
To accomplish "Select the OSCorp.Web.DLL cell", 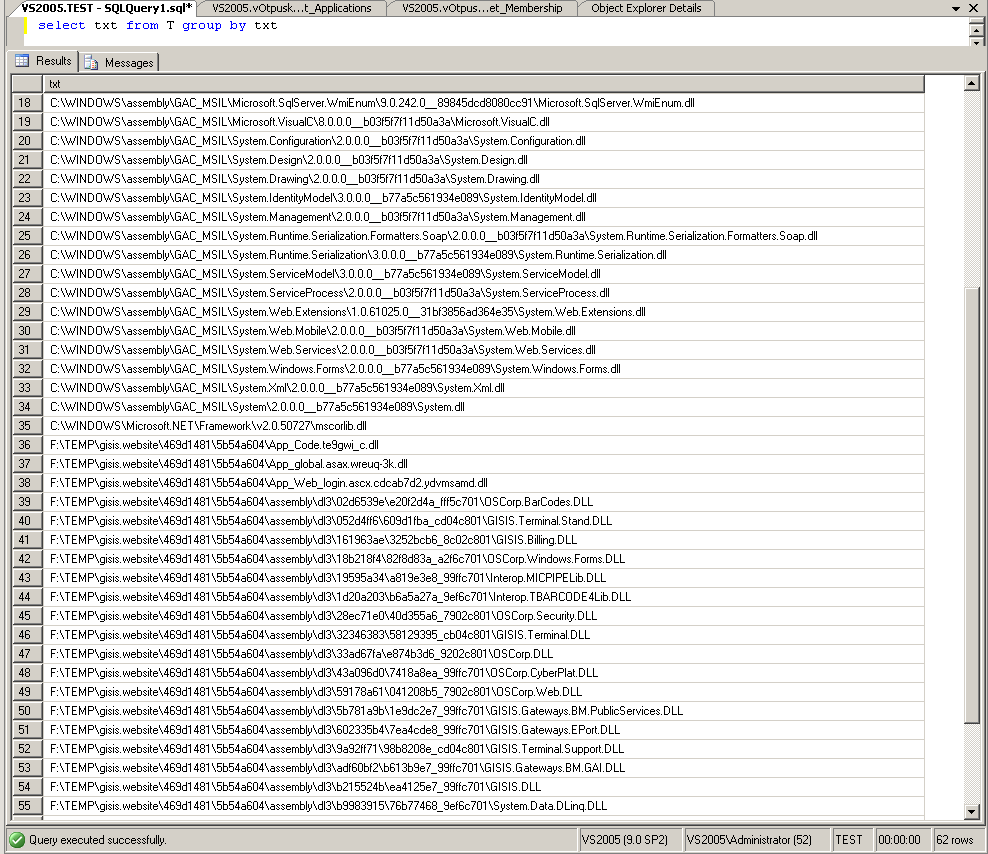I will [483, 691].
